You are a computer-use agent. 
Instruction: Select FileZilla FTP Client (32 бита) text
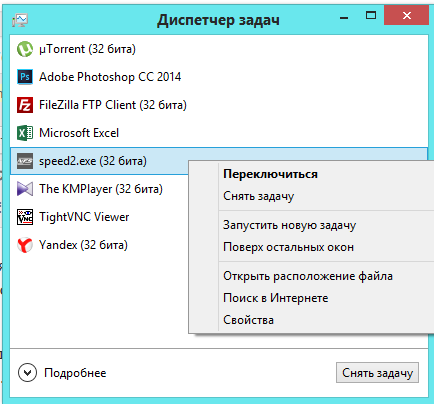pyautogui.click(x=113, y=105)
